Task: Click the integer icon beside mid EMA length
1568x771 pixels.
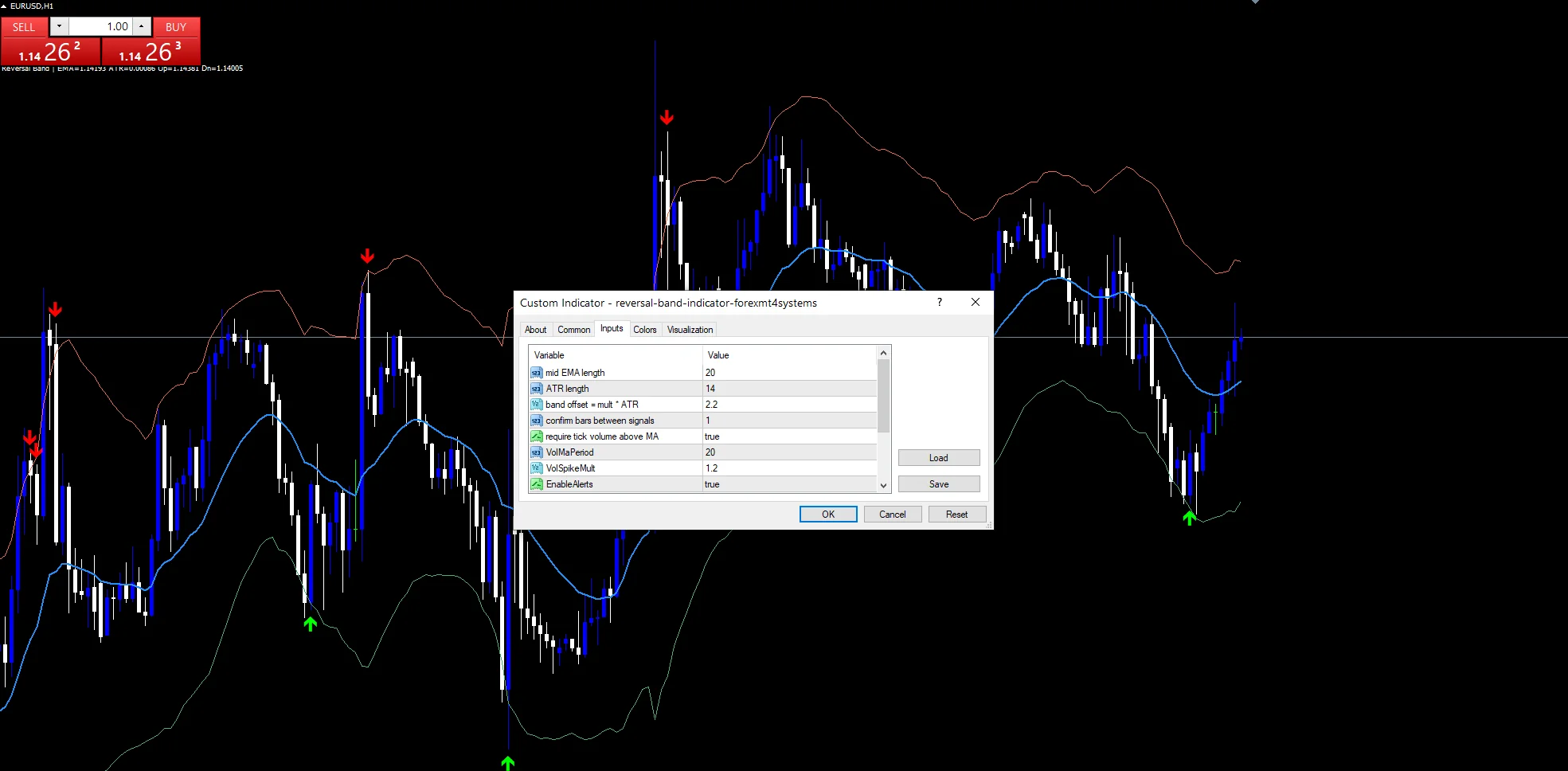Action: point(537,373)
